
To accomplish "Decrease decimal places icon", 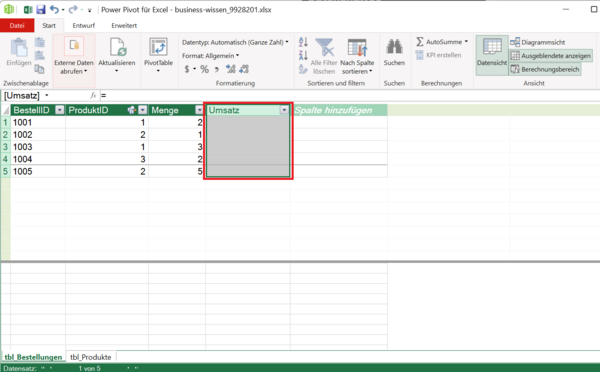I will (x=244, y=69).
